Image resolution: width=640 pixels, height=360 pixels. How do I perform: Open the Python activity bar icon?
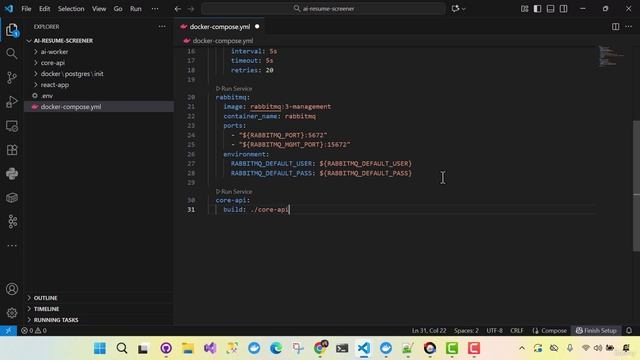coord(12,174)
